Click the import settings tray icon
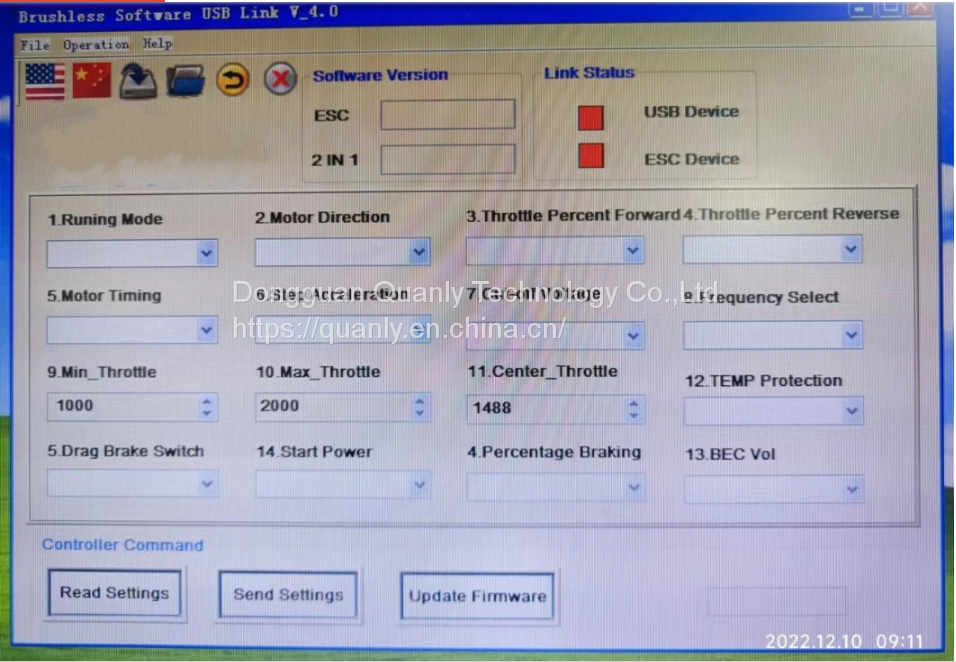 point(138,81)
